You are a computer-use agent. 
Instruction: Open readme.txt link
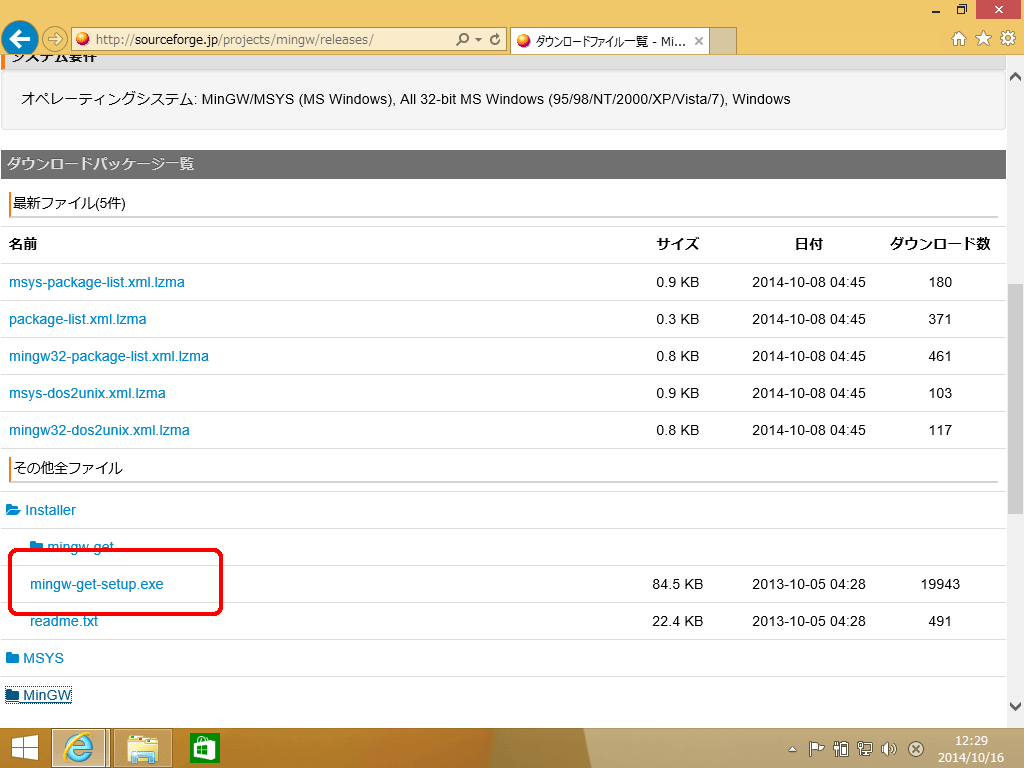64,621
